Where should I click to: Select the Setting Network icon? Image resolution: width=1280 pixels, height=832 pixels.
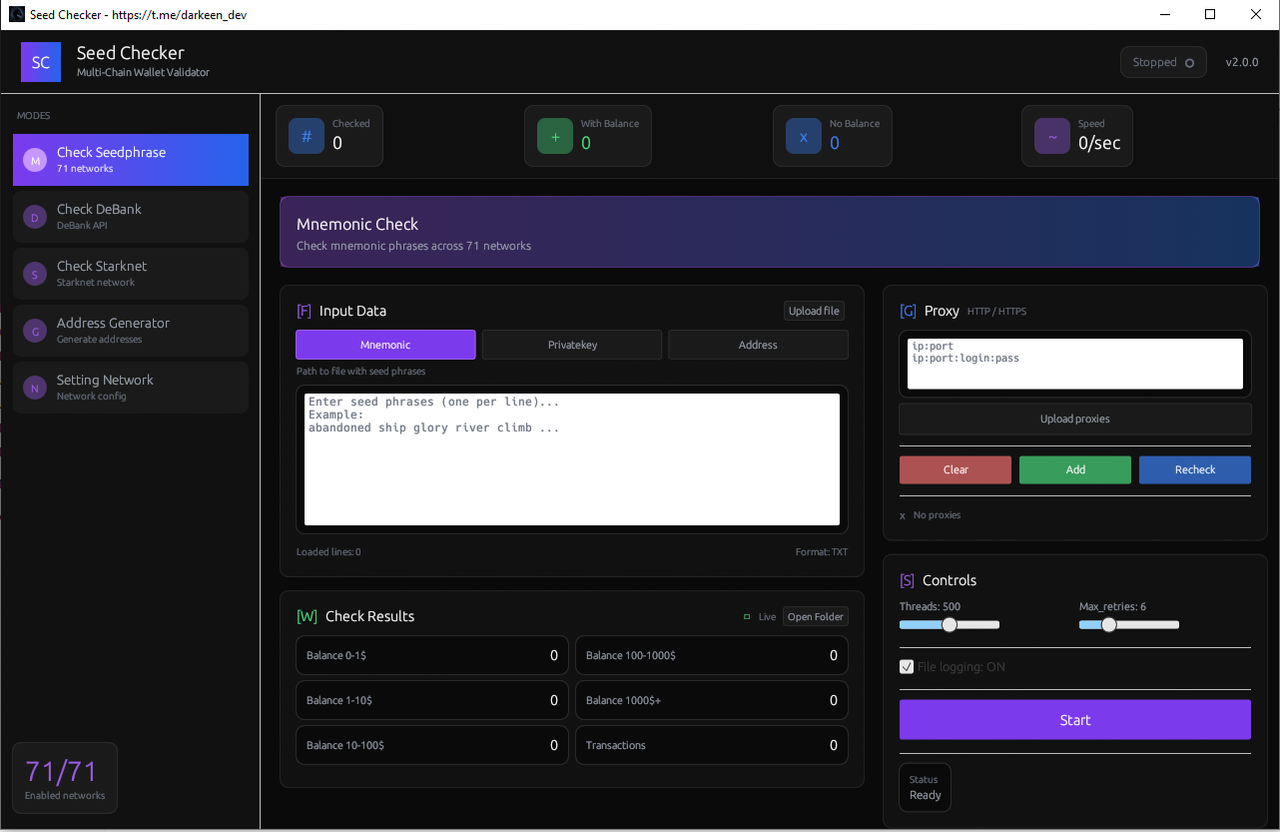pos(34,387)
